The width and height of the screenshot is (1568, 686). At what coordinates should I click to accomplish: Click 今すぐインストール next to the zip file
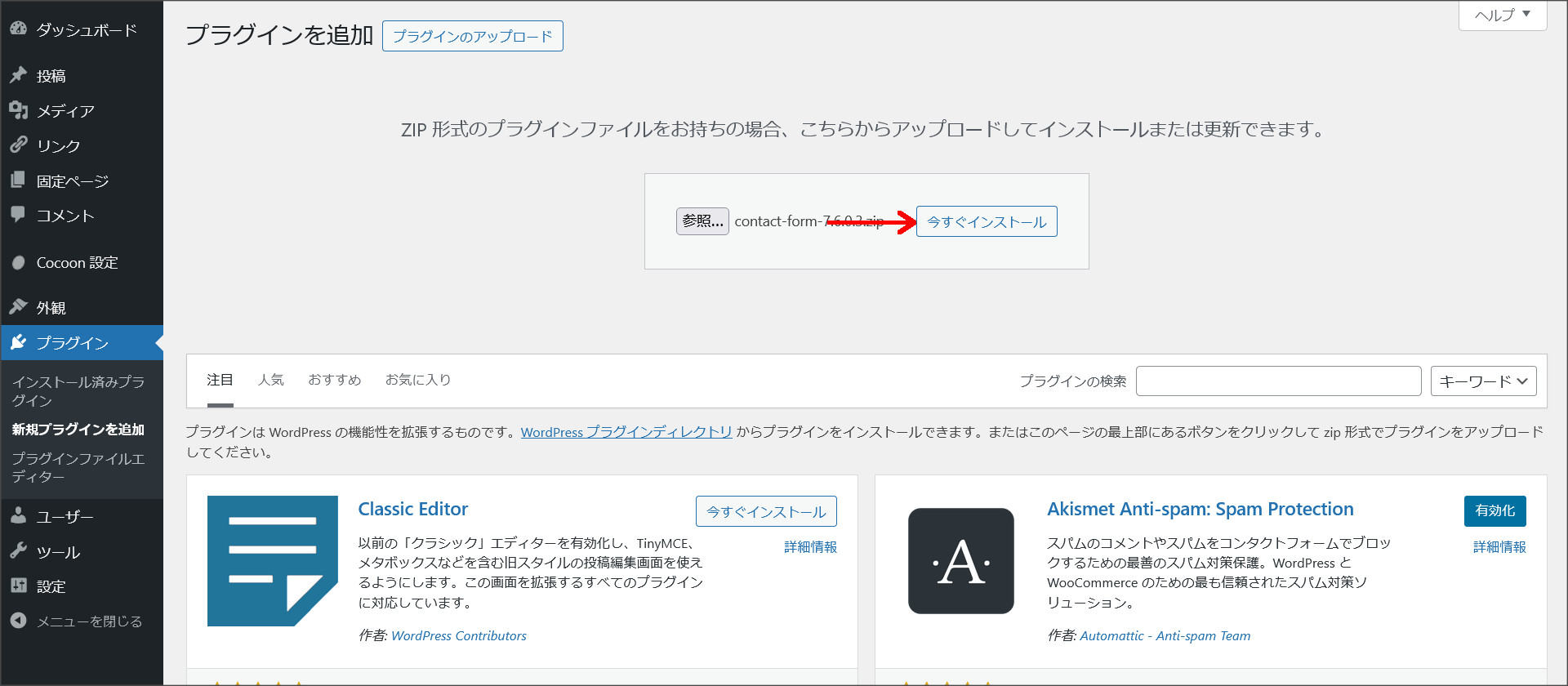point(987,221)
